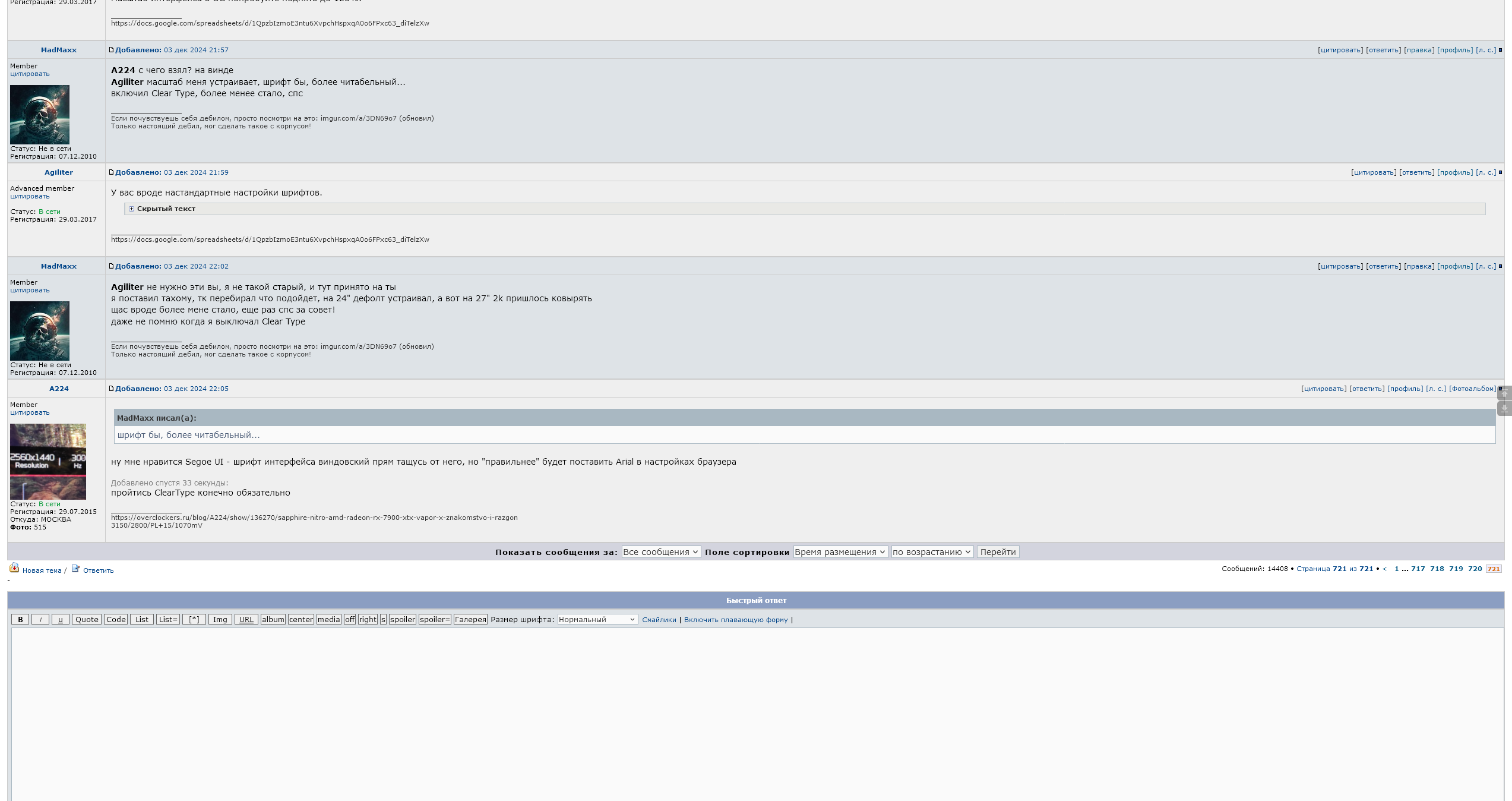Open the по возрастанию order dropdown
1512x801 pixels.
(x=931, y=552)
